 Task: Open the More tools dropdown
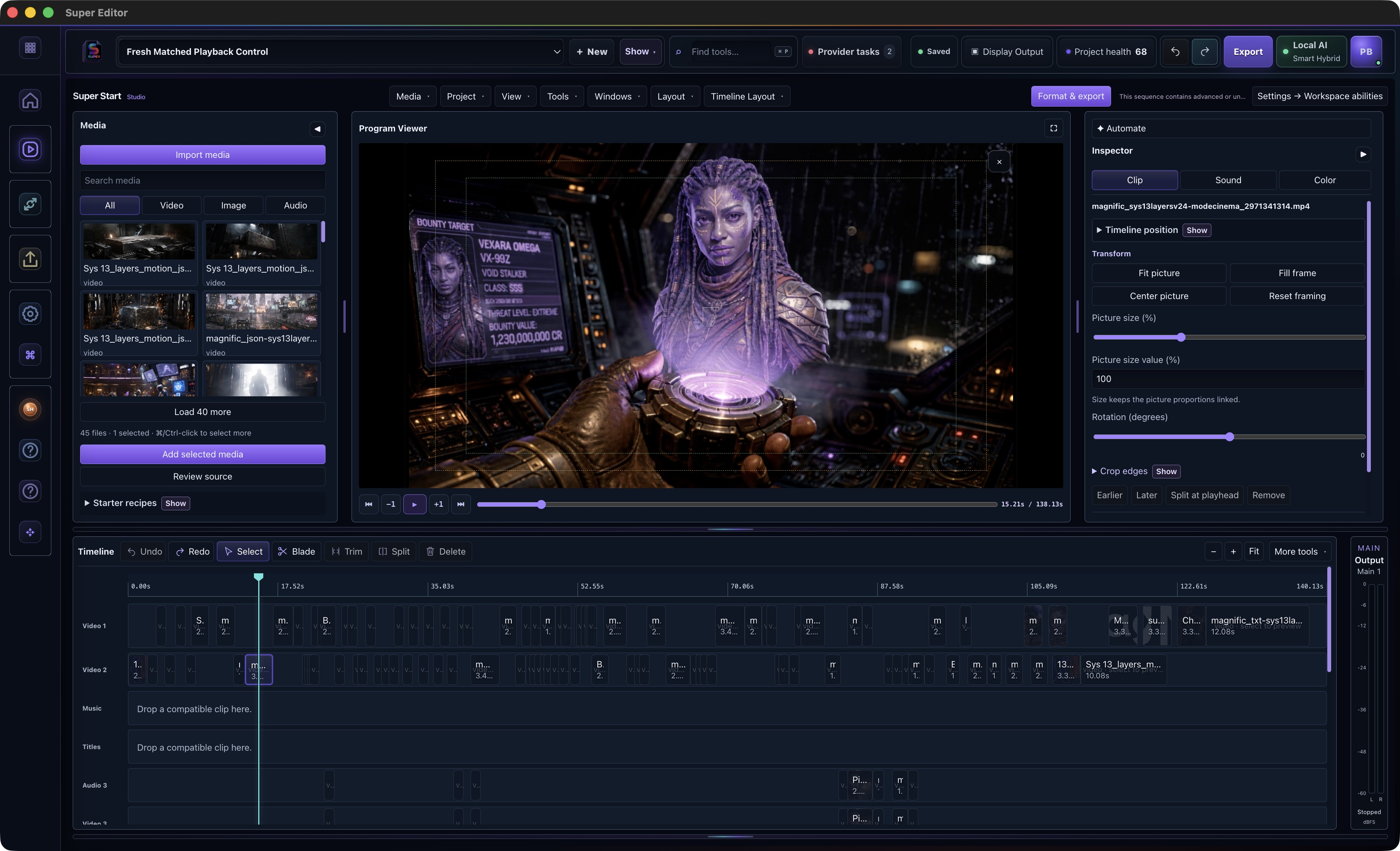1300,551
